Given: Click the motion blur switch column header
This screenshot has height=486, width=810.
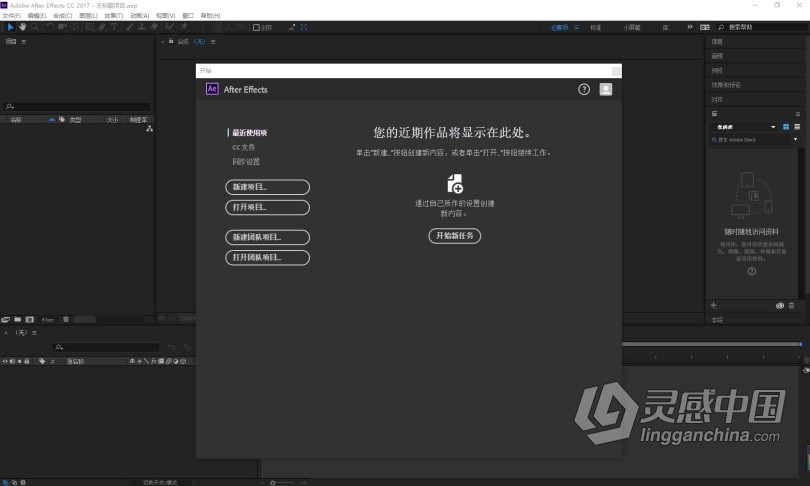Looking at the screenshot, I should [168, 362].
